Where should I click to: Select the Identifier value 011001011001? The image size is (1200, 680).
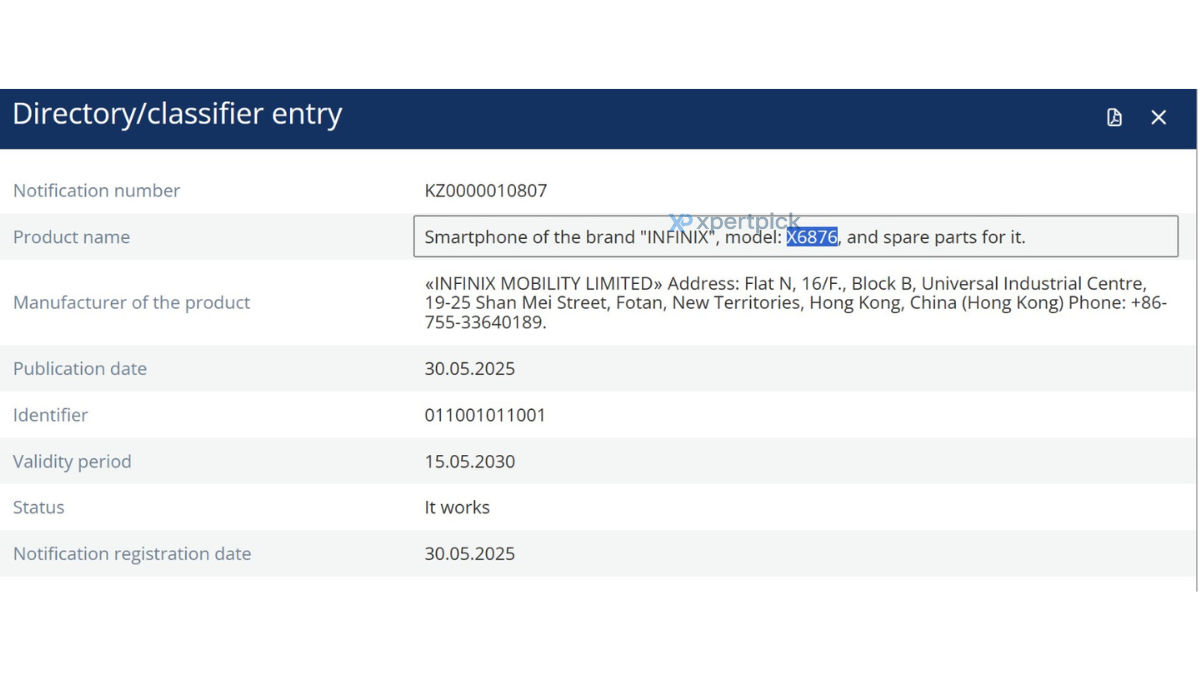485,414
